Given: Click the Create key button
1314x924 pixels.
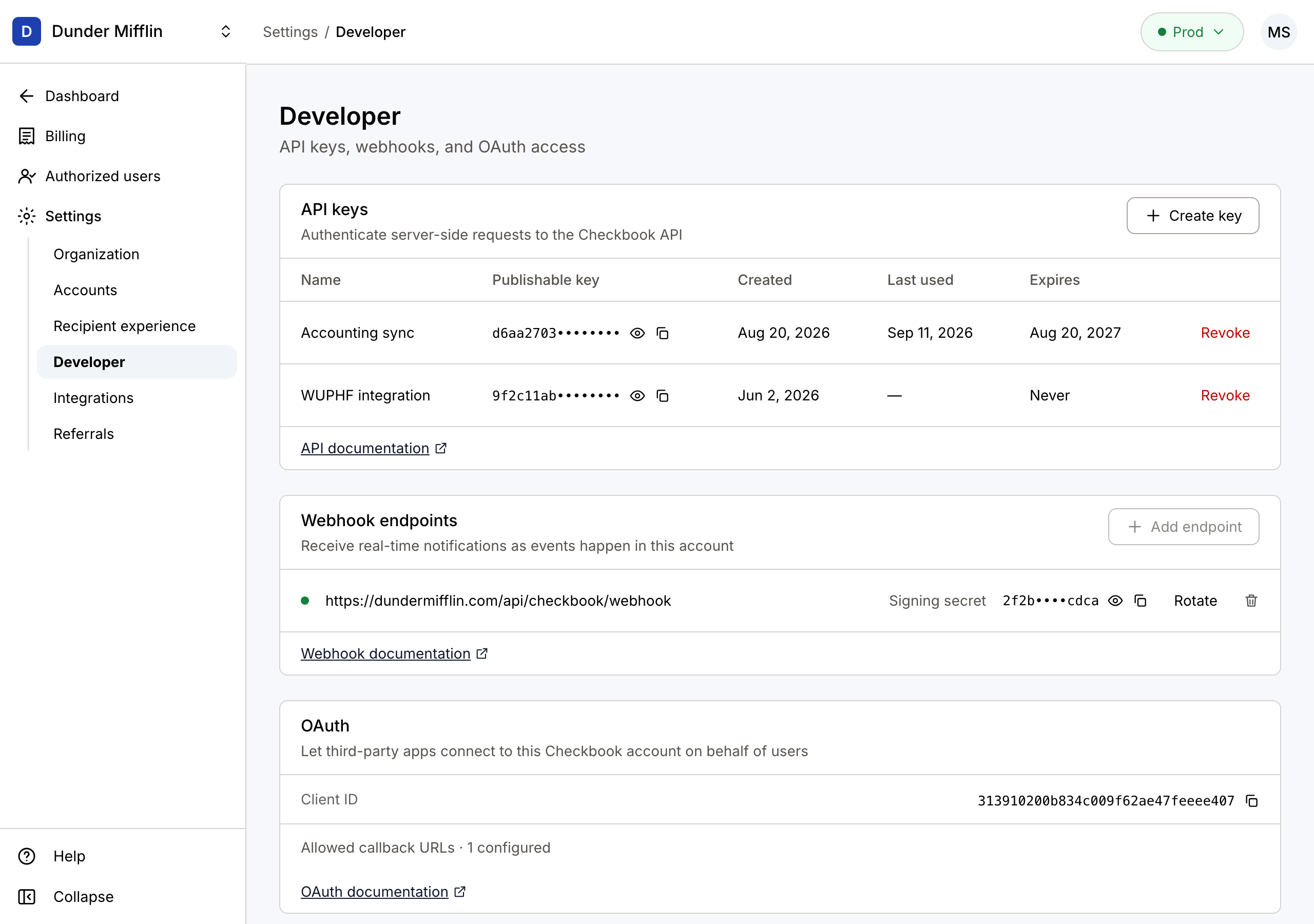Looking at the screenshot, I should pyautogui.click(x=1193, y=216).
